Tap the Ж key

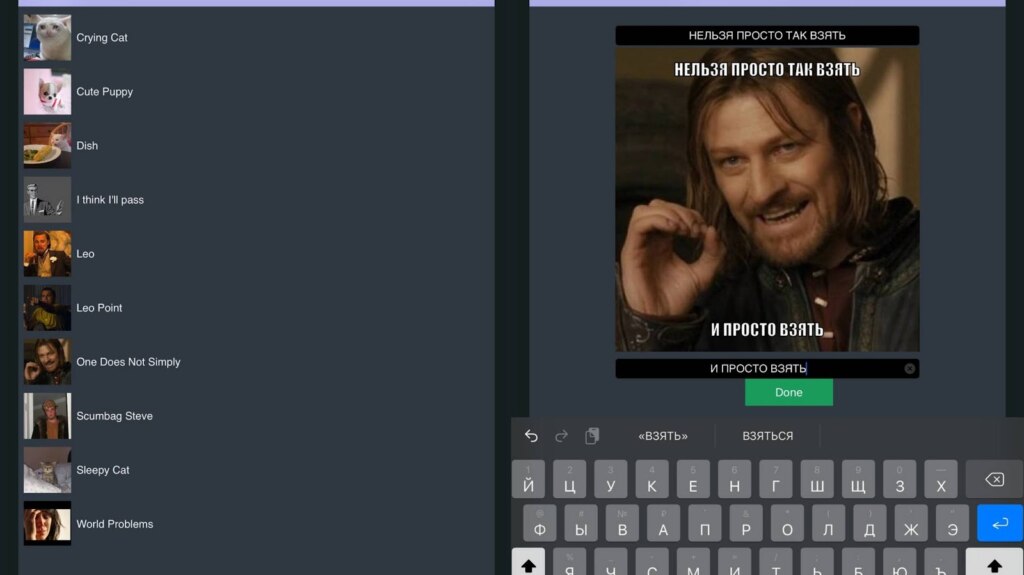(x=911, y=523)
